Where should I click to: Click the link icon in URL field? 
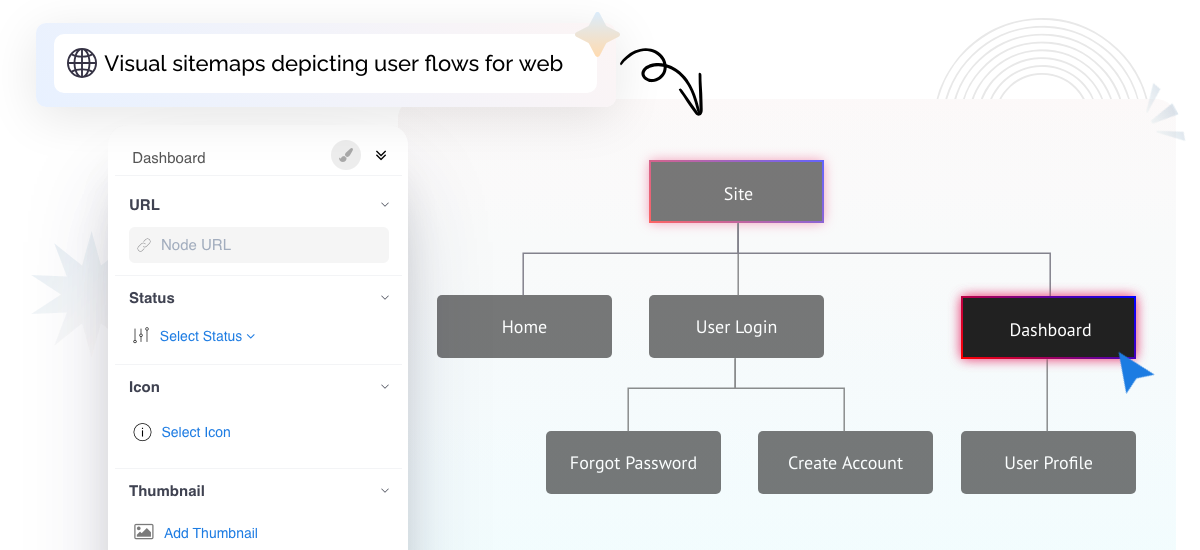(144, 245)
